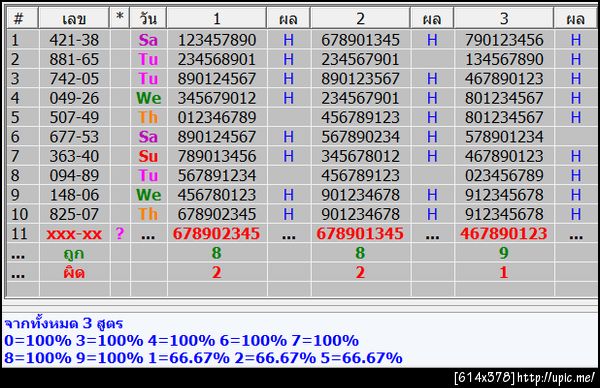Select the cell 825-07
The height and width of the screenshot is (388, 600).
(x=74, y=214)
